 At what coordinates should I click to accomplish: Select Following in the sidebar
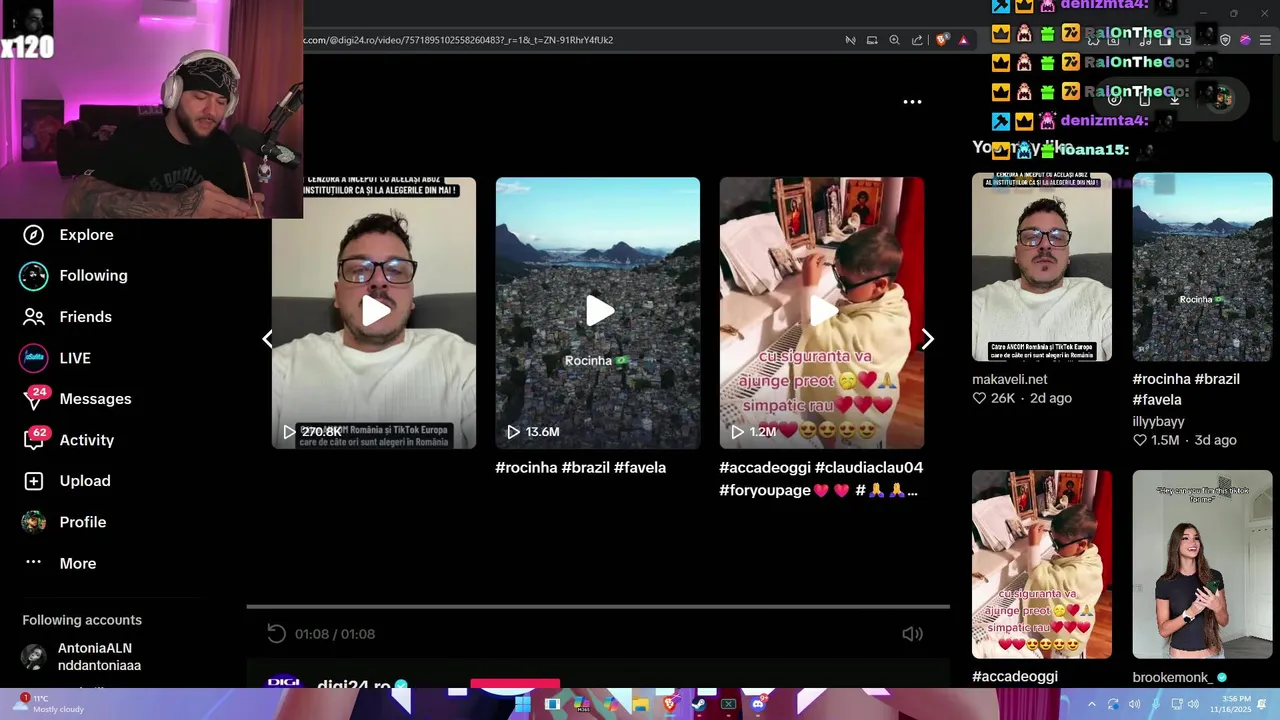[x=93, y=276]
